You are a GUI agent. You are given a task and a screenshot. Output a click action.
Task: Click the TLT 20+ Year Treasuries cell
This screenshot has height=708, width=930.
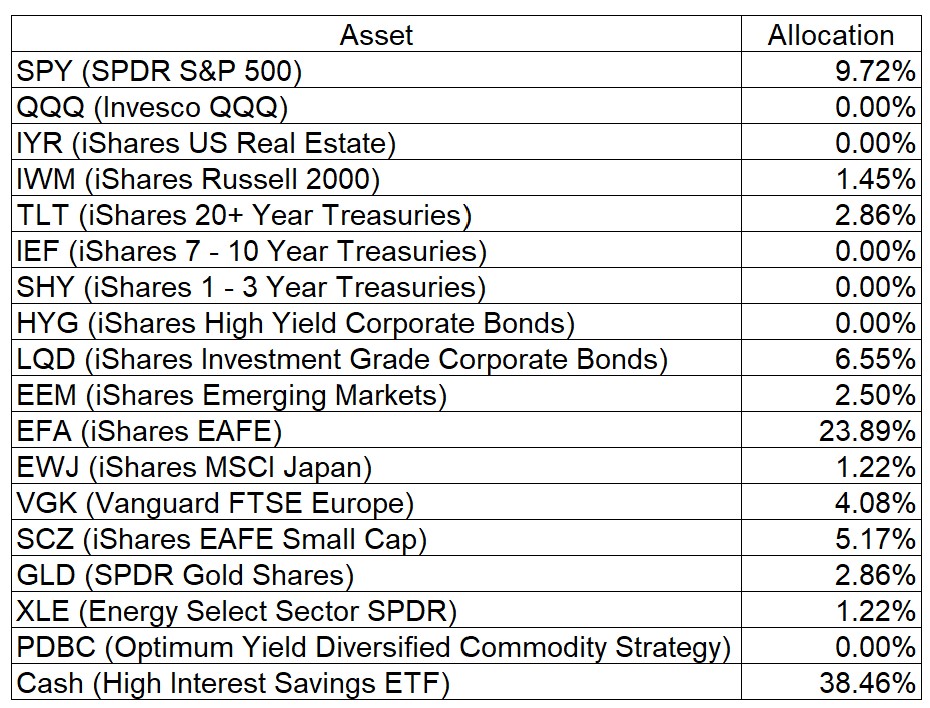(244, 215)
